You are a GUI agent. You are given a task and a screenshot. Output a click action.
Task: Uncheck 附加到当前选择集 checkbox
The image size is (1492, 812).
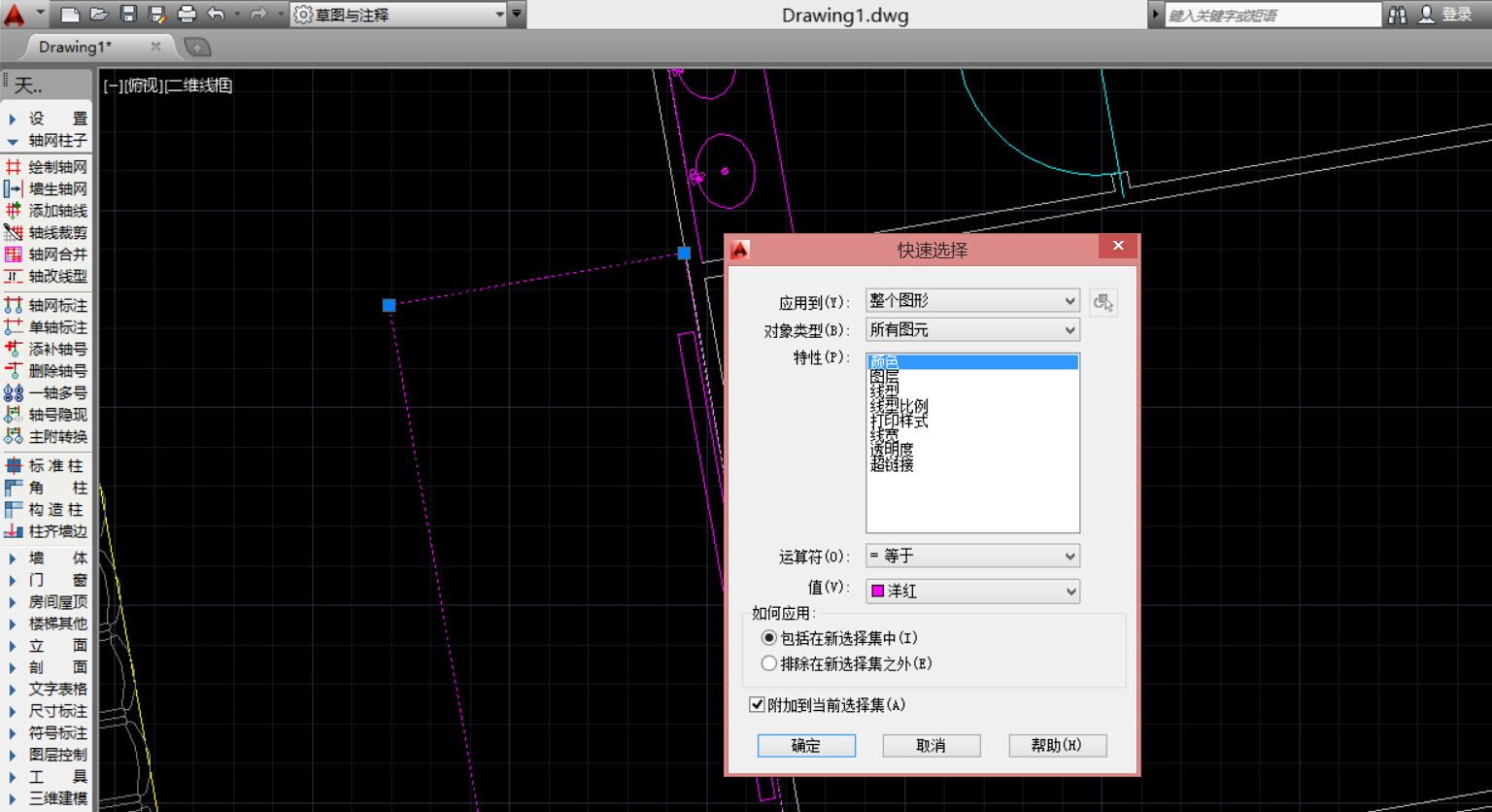point(758,705)
